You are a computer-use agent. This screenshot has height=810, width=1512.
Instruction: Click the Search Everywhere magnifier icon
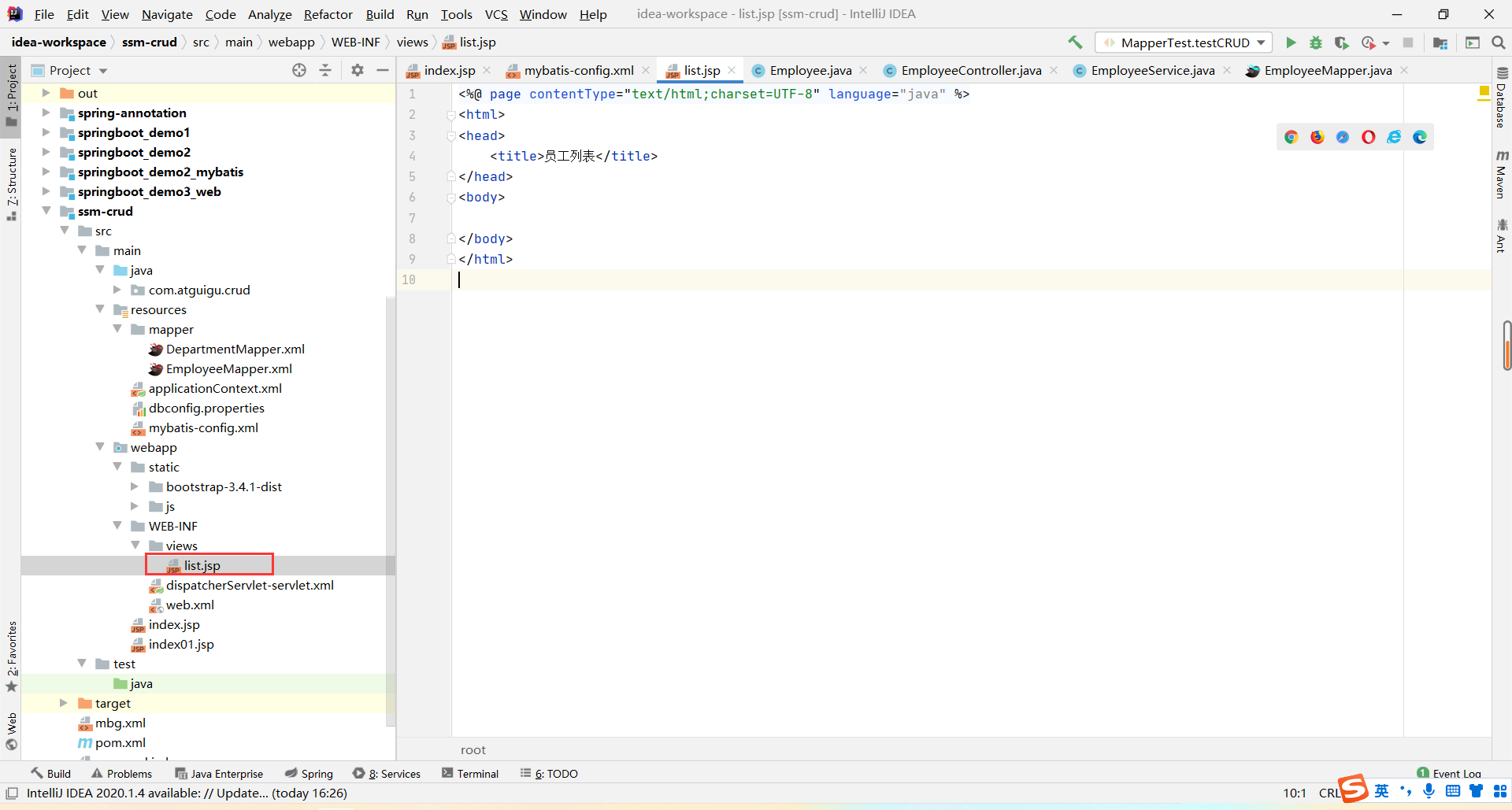(x=1499, y=43)
